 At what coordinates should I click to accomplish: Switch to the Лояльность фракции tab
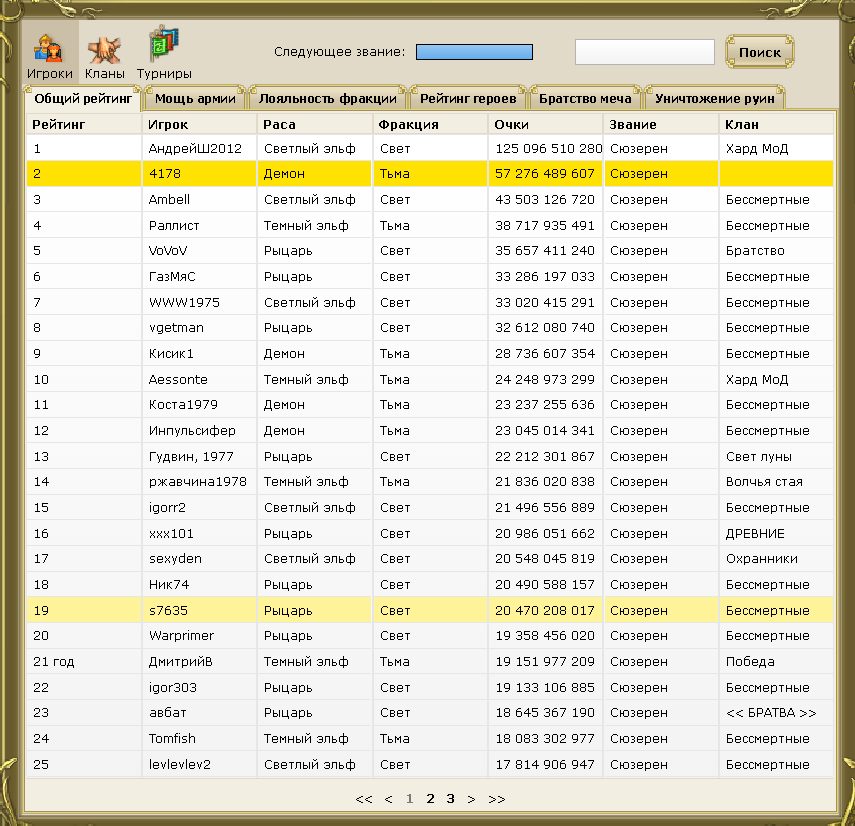click(328, 99)
